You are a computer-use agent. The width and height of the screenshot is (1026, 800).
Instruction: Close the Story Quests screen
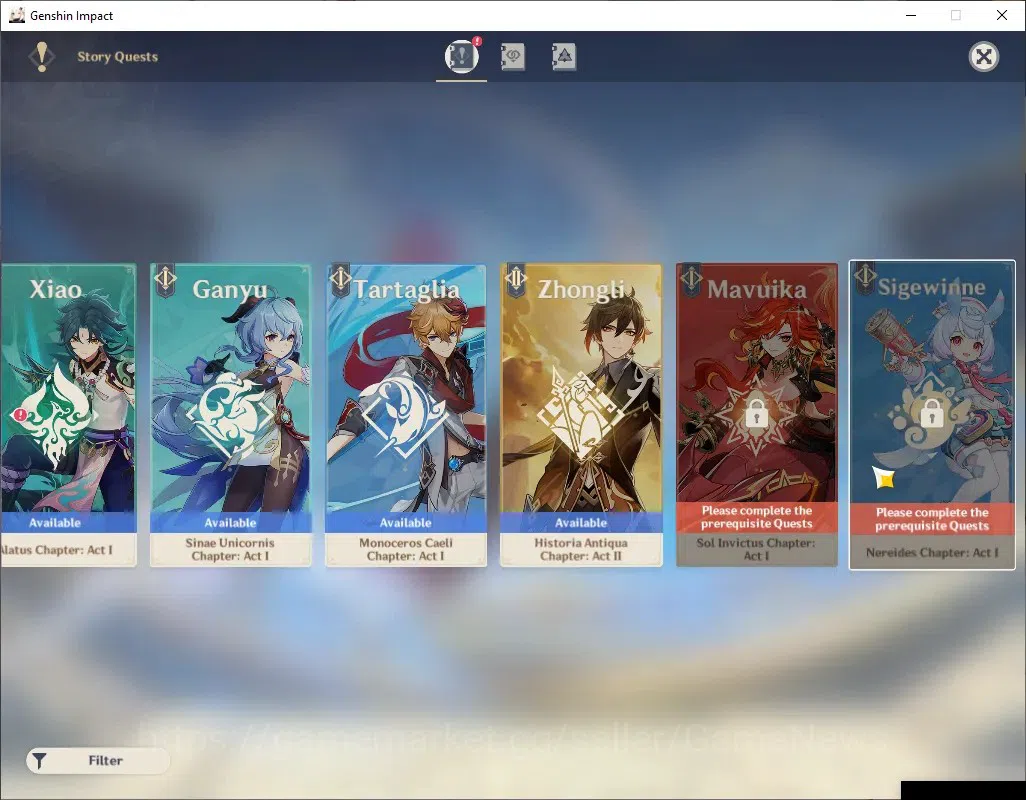pyautogui.click(x=983, y=57)
